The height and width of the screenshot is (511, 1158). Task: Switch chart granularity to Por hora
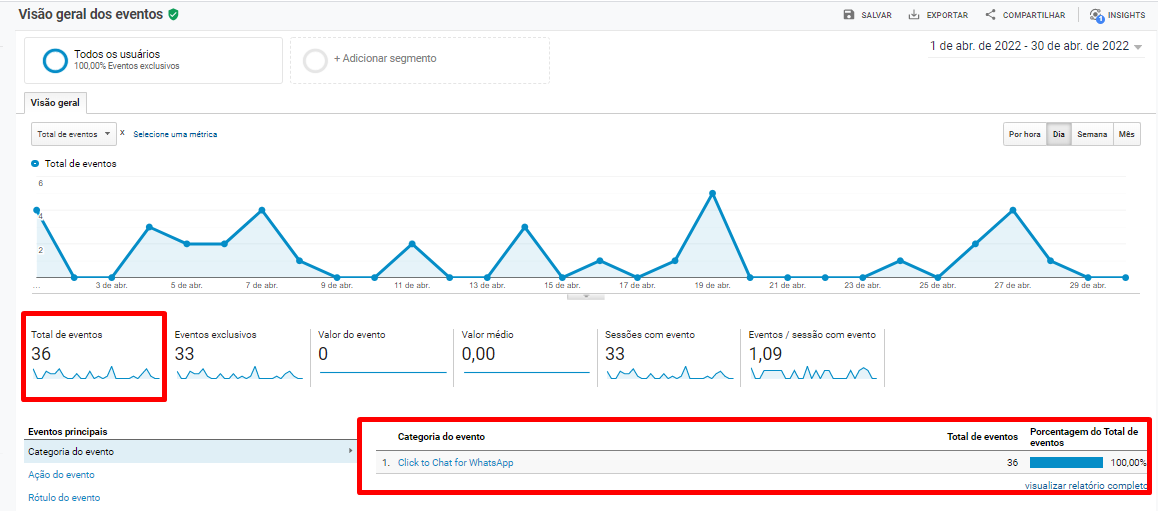(1025, 134)
